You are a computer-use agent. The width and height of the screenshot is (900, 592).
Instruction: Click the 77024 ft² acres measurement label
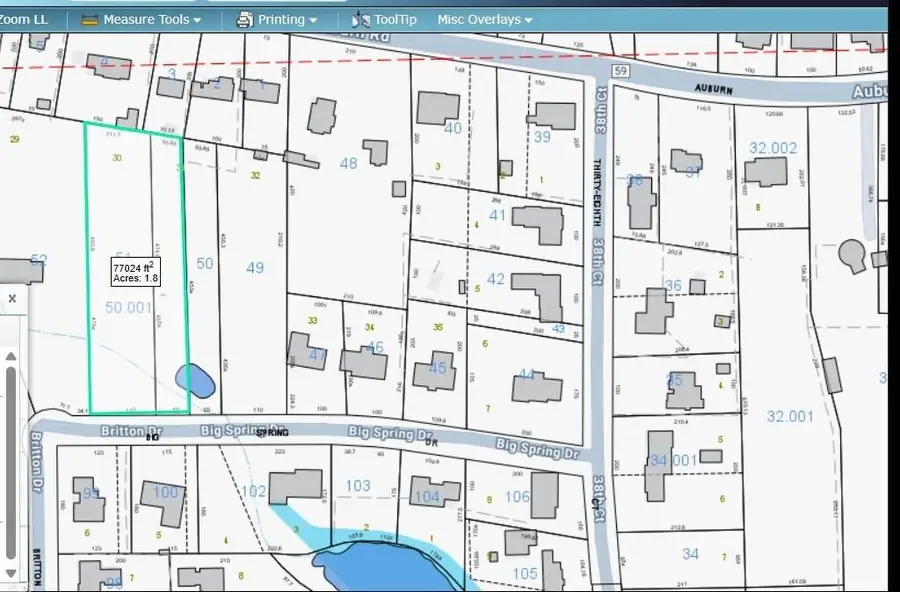tap(135, 271)
